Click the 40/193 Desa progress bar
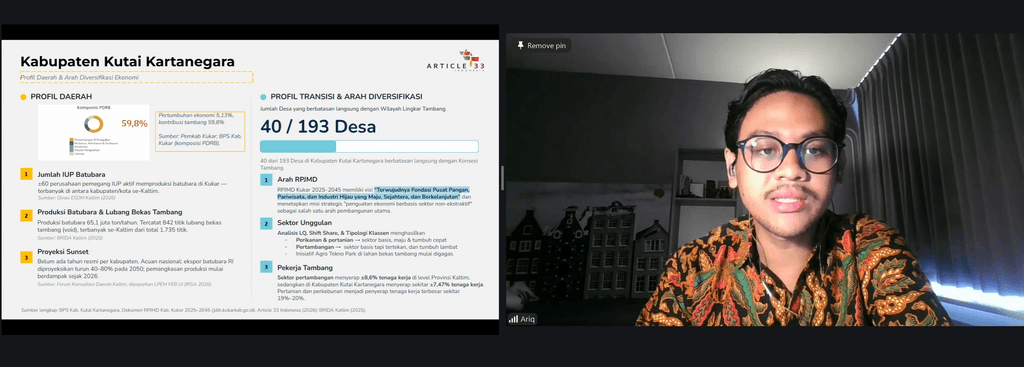The height and width of the screenshot is (367, 1024). [x=369, y=146]
